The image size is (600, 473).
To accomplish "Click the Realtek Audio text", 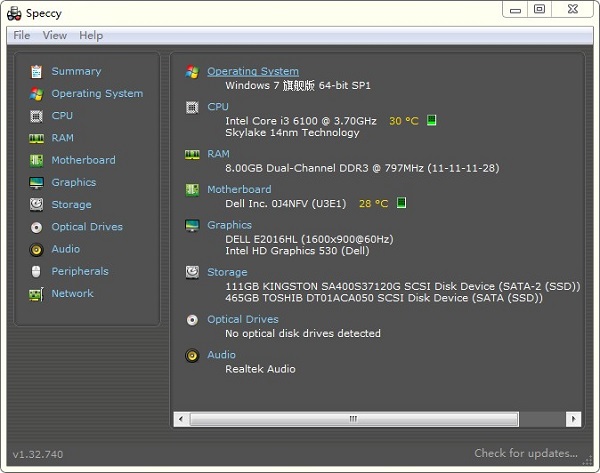I will tap(260, 369).
